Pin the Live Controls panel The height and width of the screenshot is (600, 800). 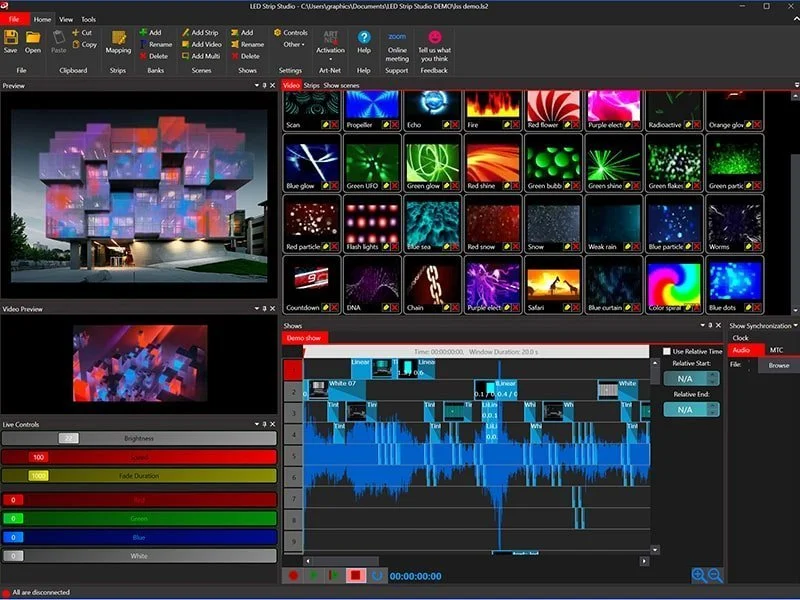263,425
